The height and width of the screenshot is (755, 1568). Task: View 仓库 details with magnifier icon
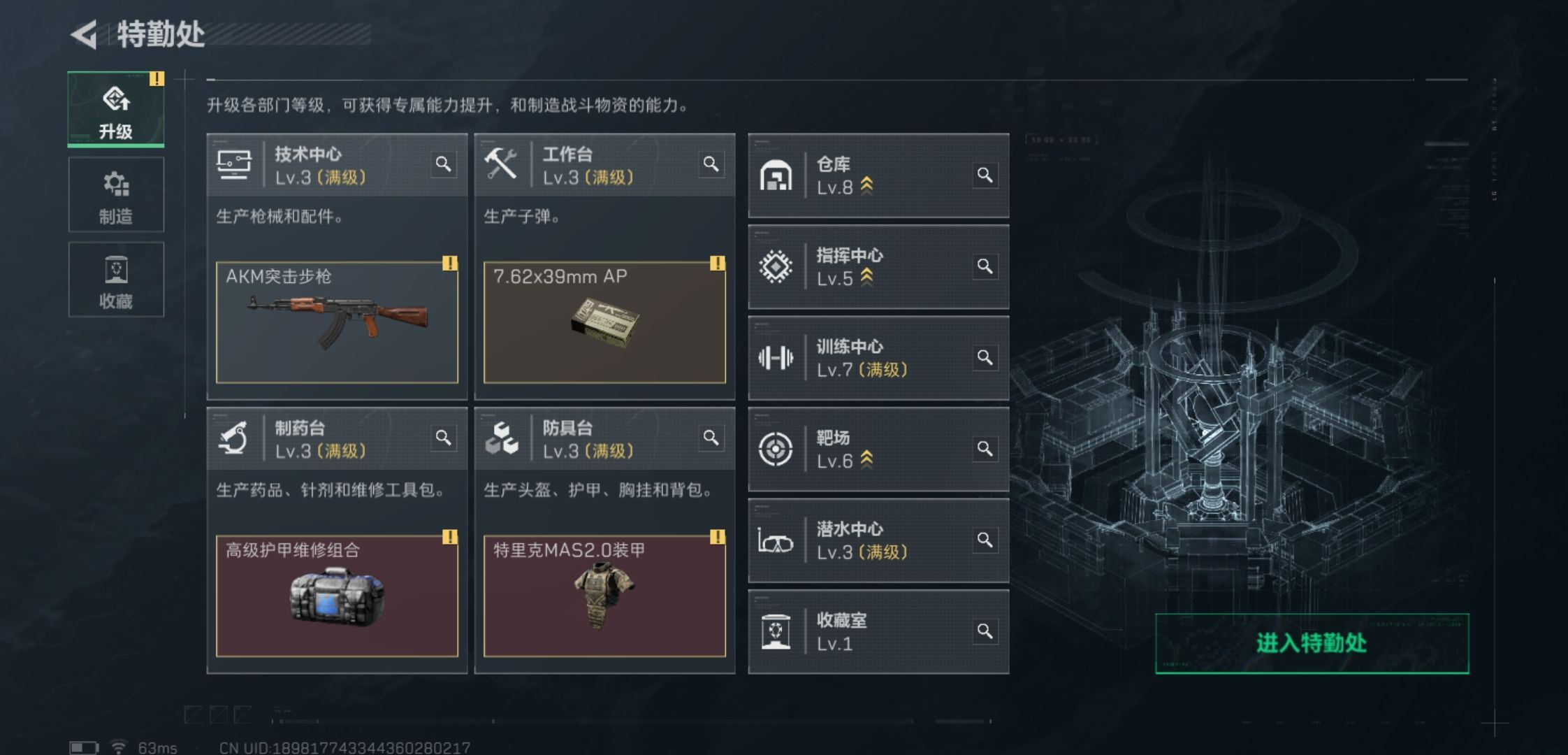tap(985, 175)
